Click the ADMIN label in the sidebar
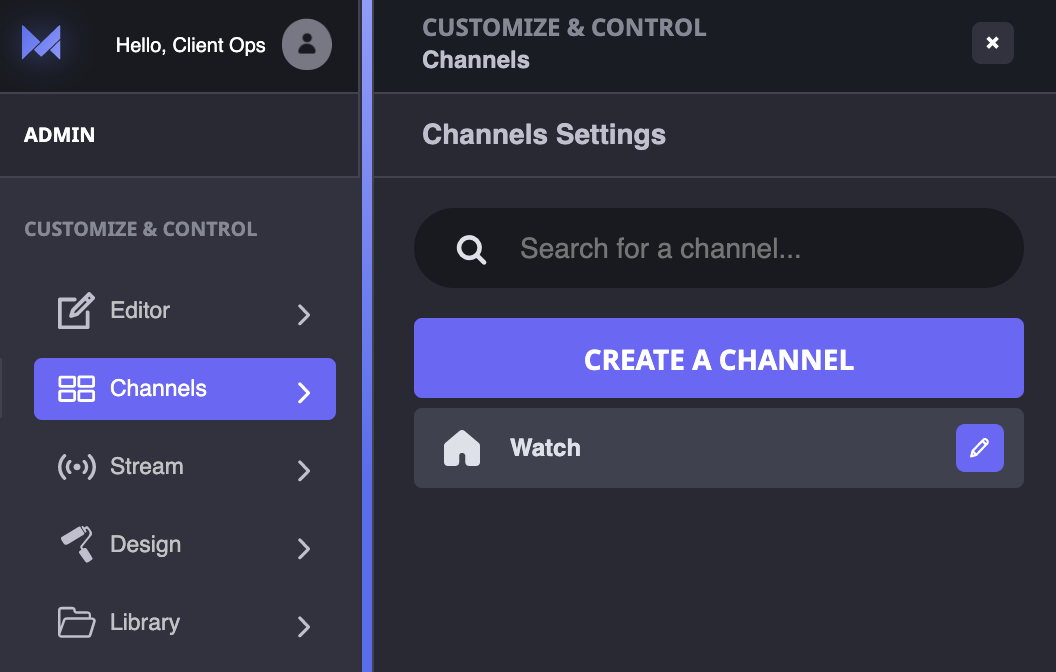 click(59, 135)
